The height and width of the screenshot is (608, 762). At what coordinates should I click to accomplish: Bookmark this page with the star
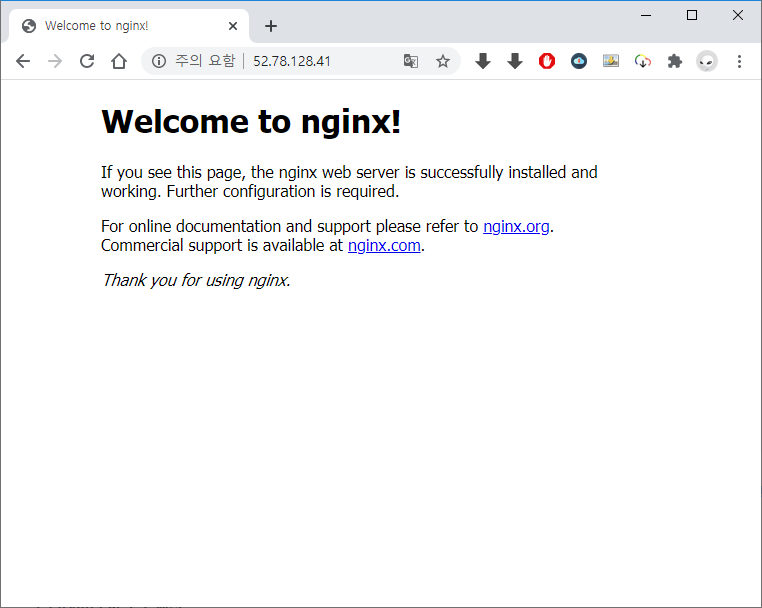[x=443, y=61]
